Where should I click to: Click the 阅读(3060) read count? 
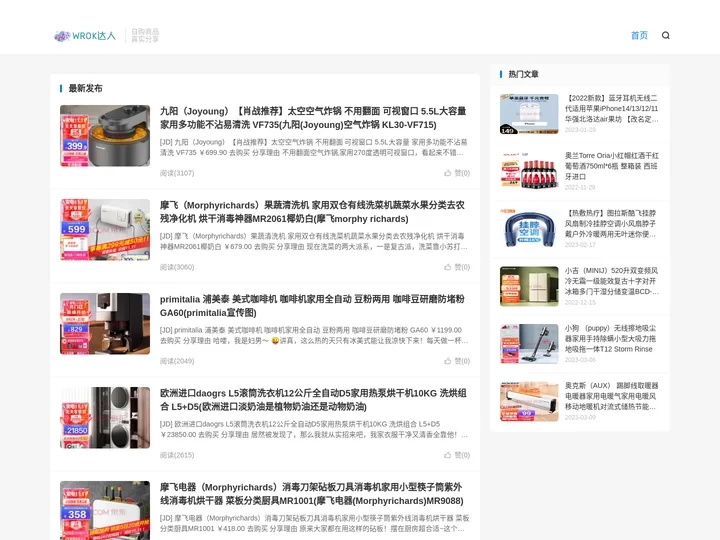coord(177,267)
